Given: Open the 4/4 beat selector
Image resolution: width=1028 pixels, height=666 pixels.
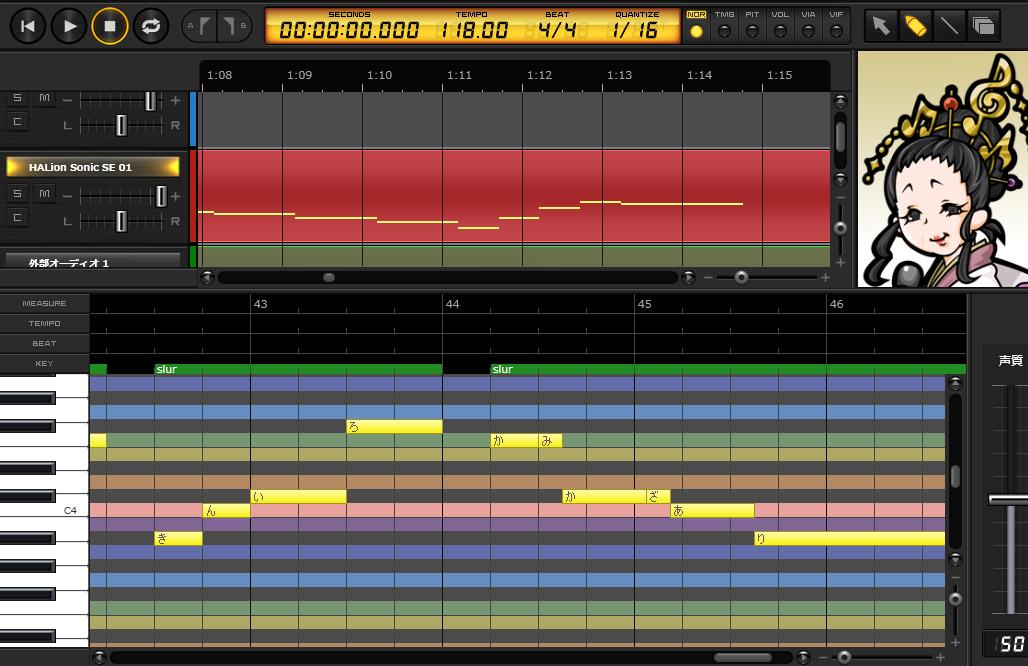Looking at the screenshot, I should pos(557,31).
